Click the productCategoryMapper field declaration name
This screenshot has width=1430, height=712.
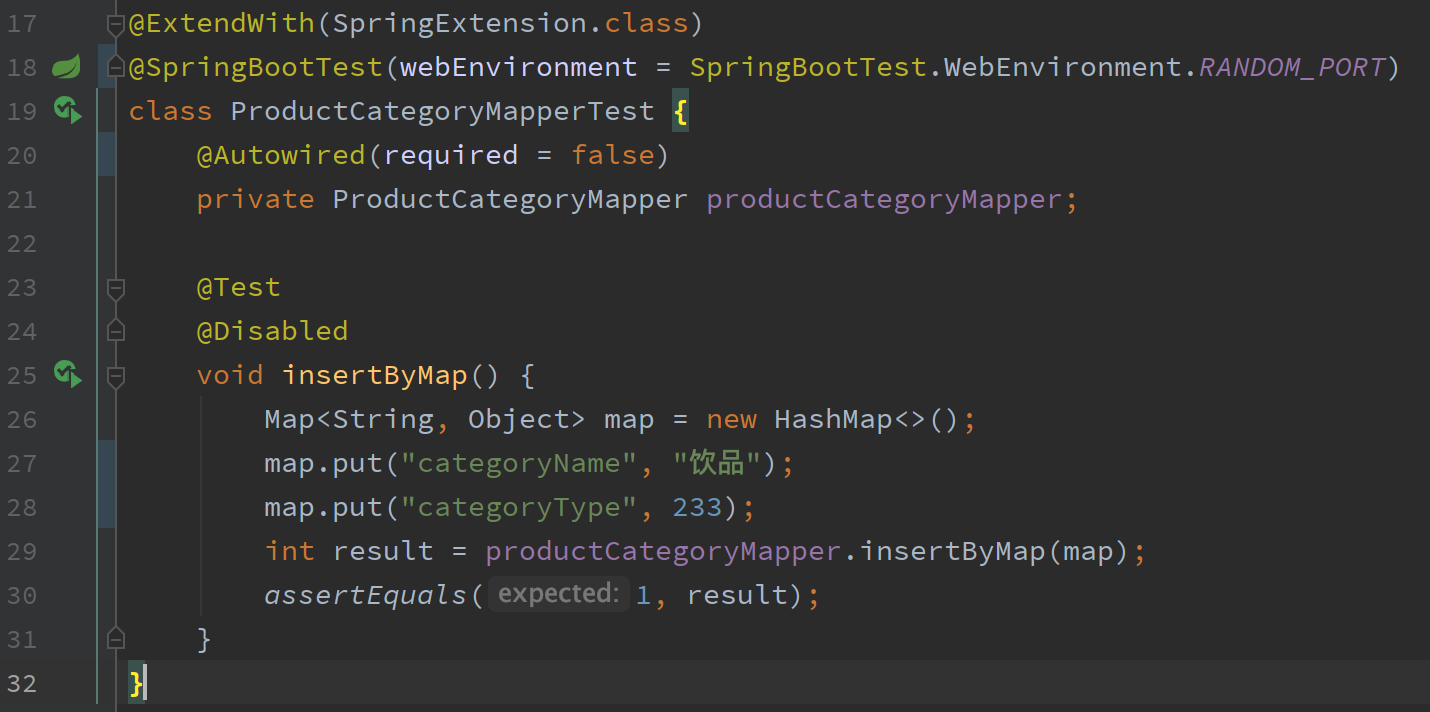point(884,199)
